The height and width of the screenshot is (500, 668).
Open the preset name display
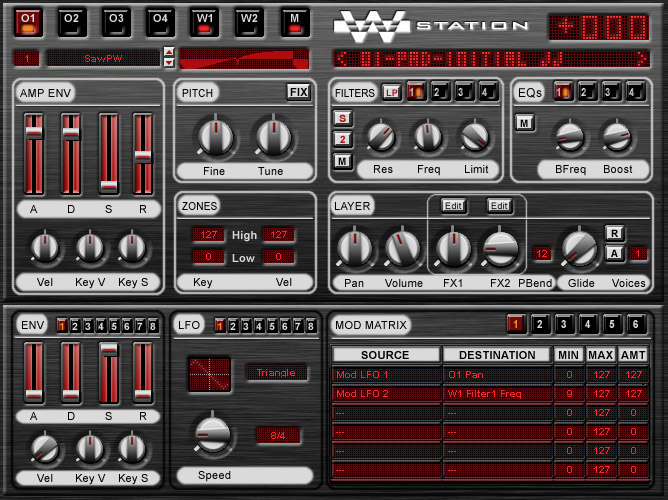pyautogui.click(x=492, y=59)
